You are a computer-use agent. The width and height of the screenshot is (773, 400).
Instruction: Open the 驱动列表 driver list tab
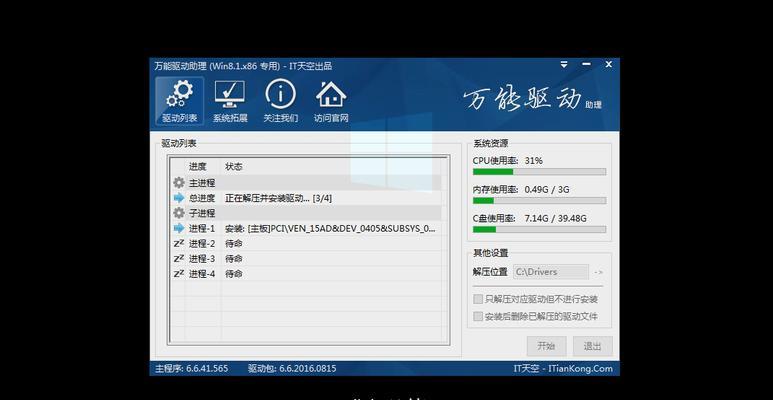coord(179,101)
